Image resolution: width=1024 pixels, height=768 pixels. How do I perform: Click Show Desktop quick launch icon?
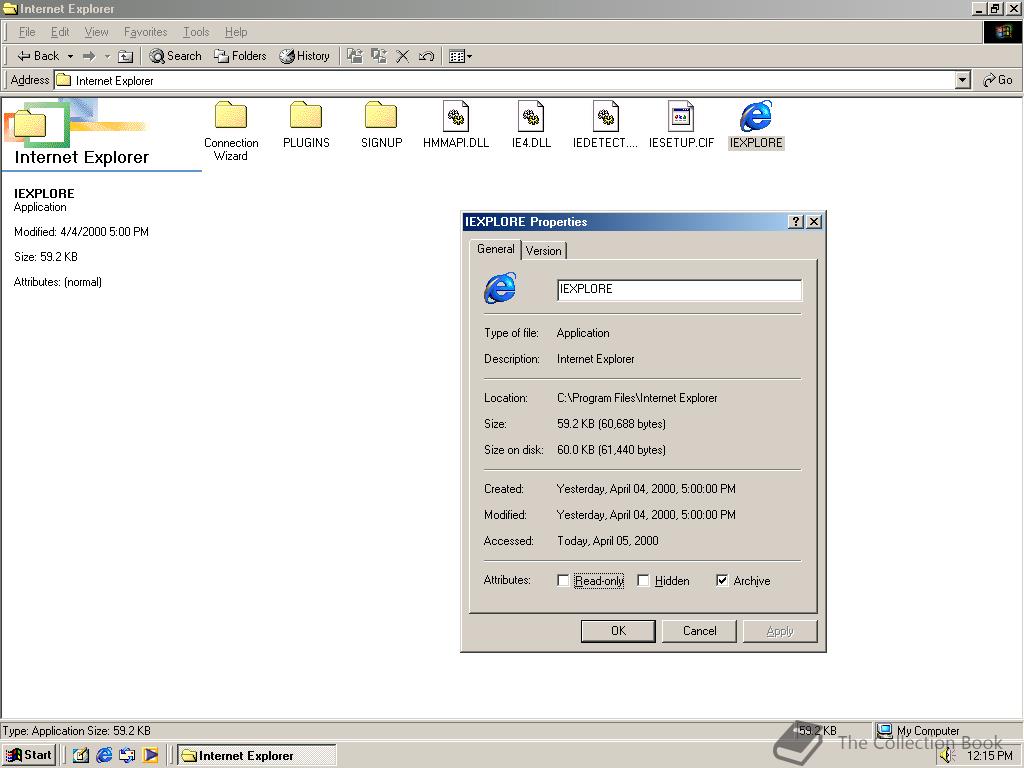80,756
